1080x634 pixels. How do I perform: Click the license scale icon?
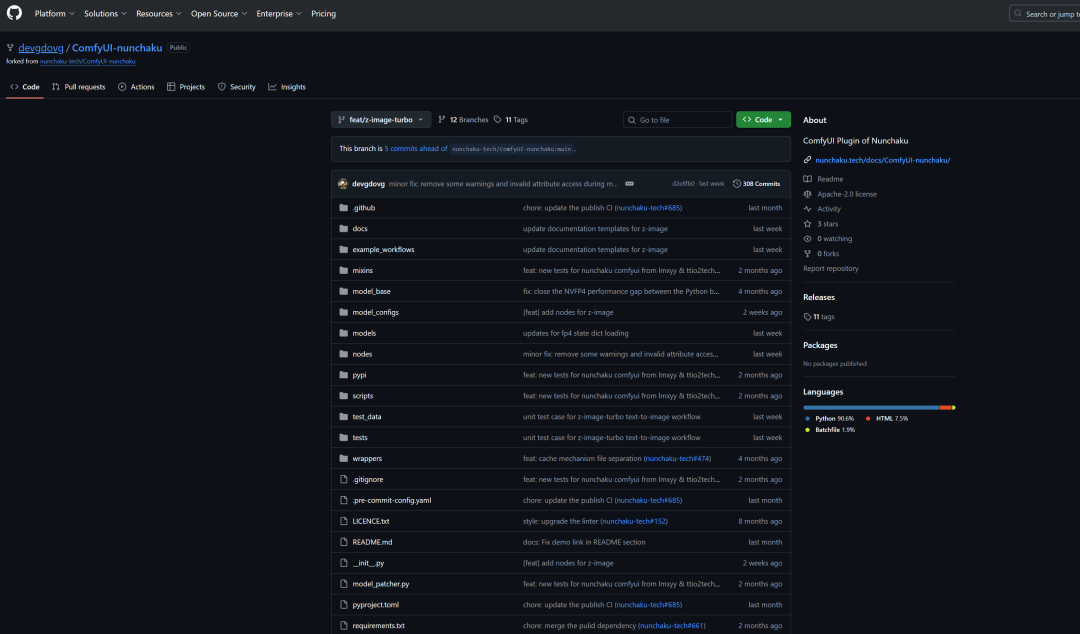tap(807, 194)
